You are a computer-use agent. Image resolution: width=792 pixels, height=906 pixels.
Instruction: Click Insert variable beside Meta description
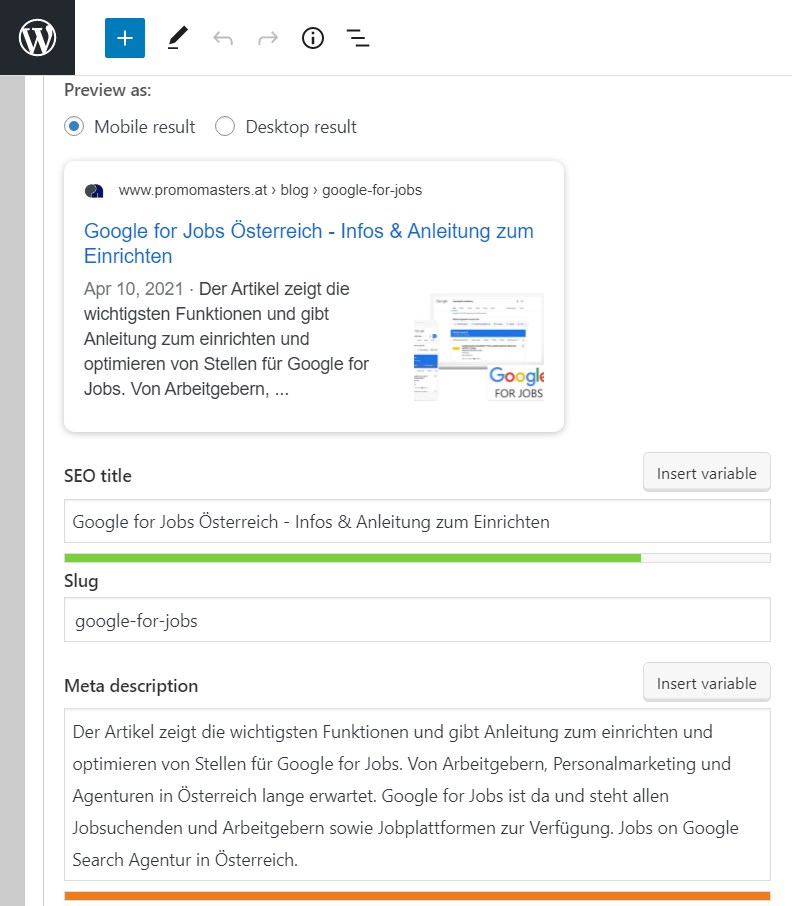706,683
